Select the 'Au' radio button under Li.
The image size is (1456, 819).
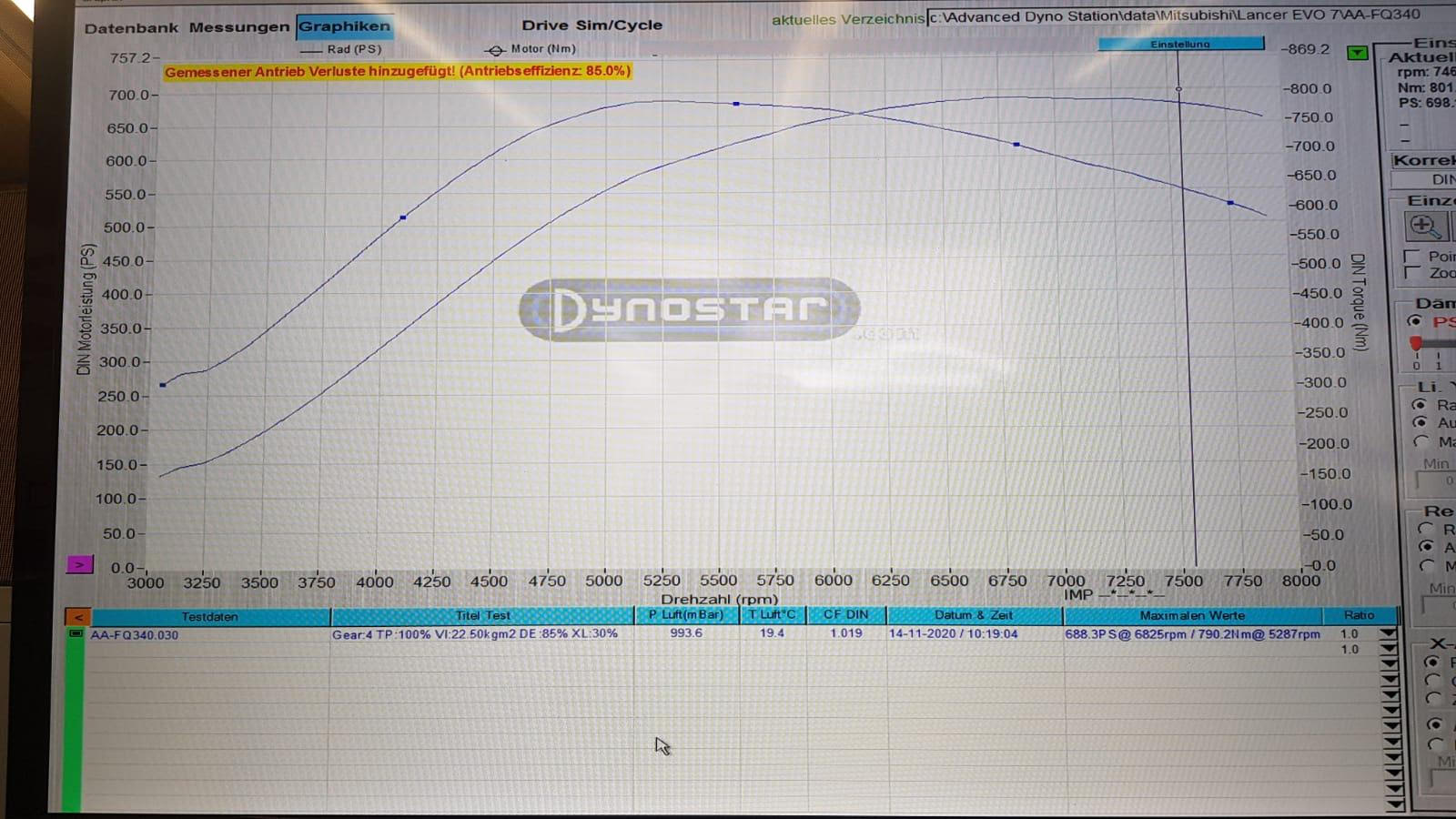pos(1420,422)
